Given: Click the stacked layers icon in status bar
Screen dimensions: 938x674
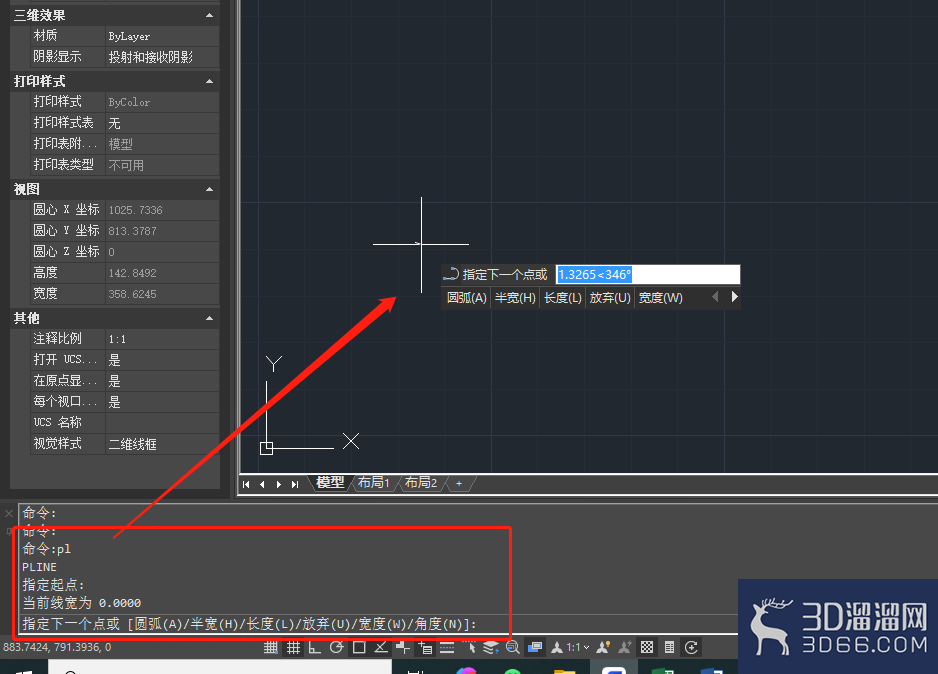Looking at the screenshot, I should (491, 647).
